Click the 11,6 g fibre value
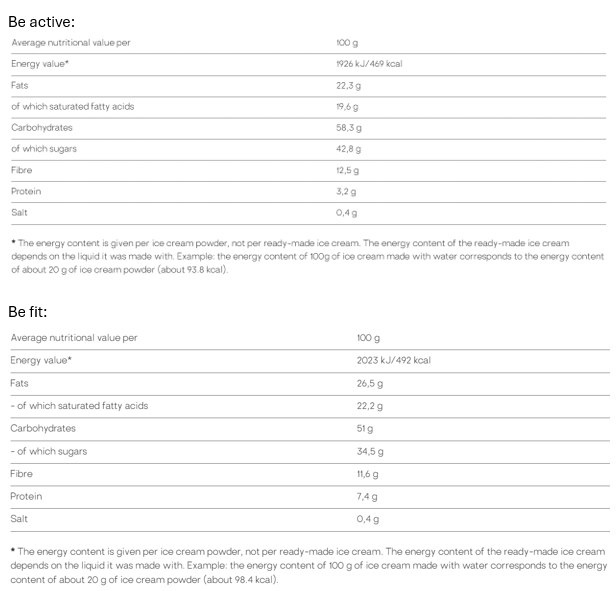 pos(367,474)
